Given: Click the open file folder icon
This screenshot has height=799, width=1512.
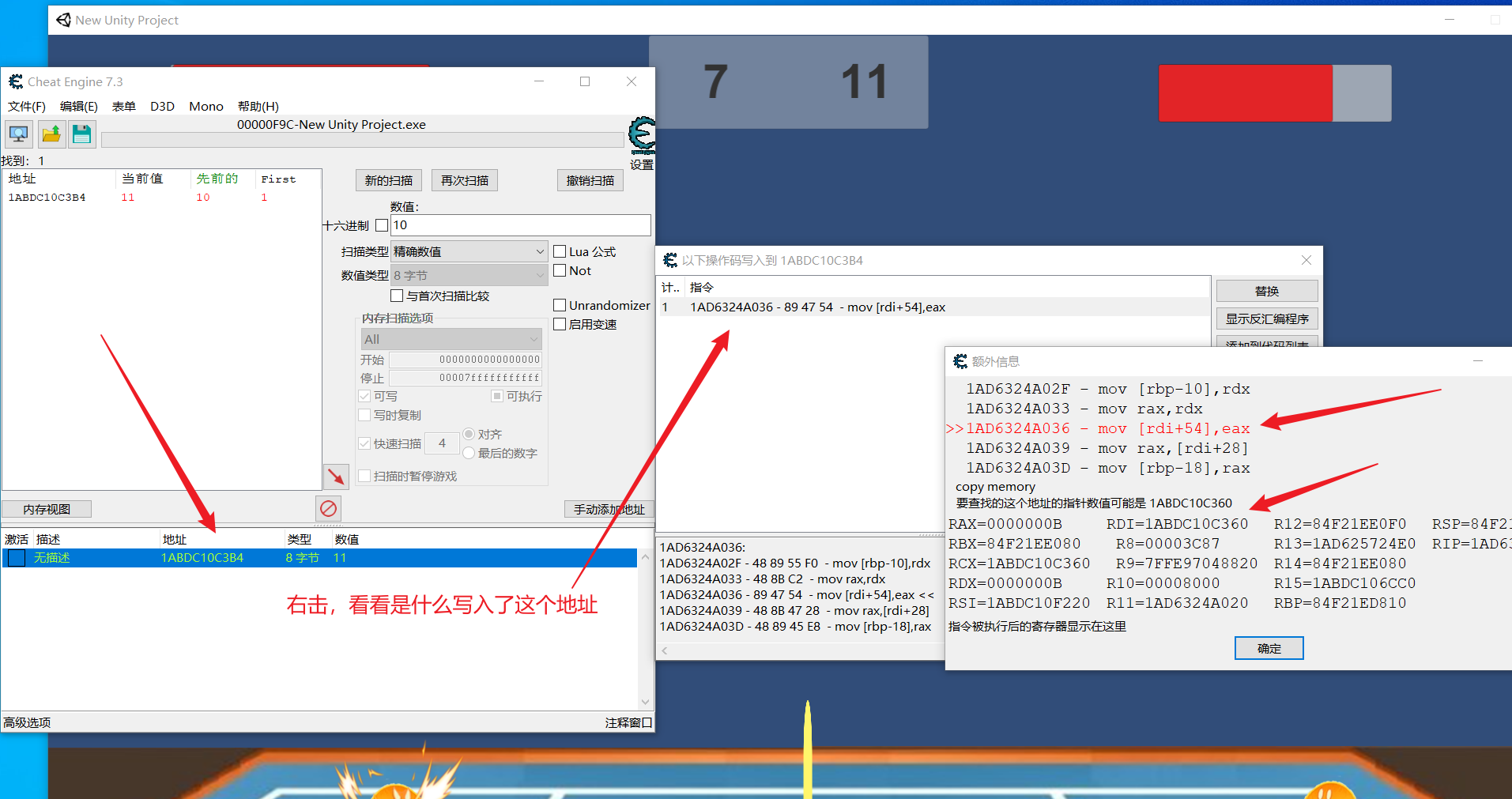Looking at the screenshot, I should (x=51, y=134).
